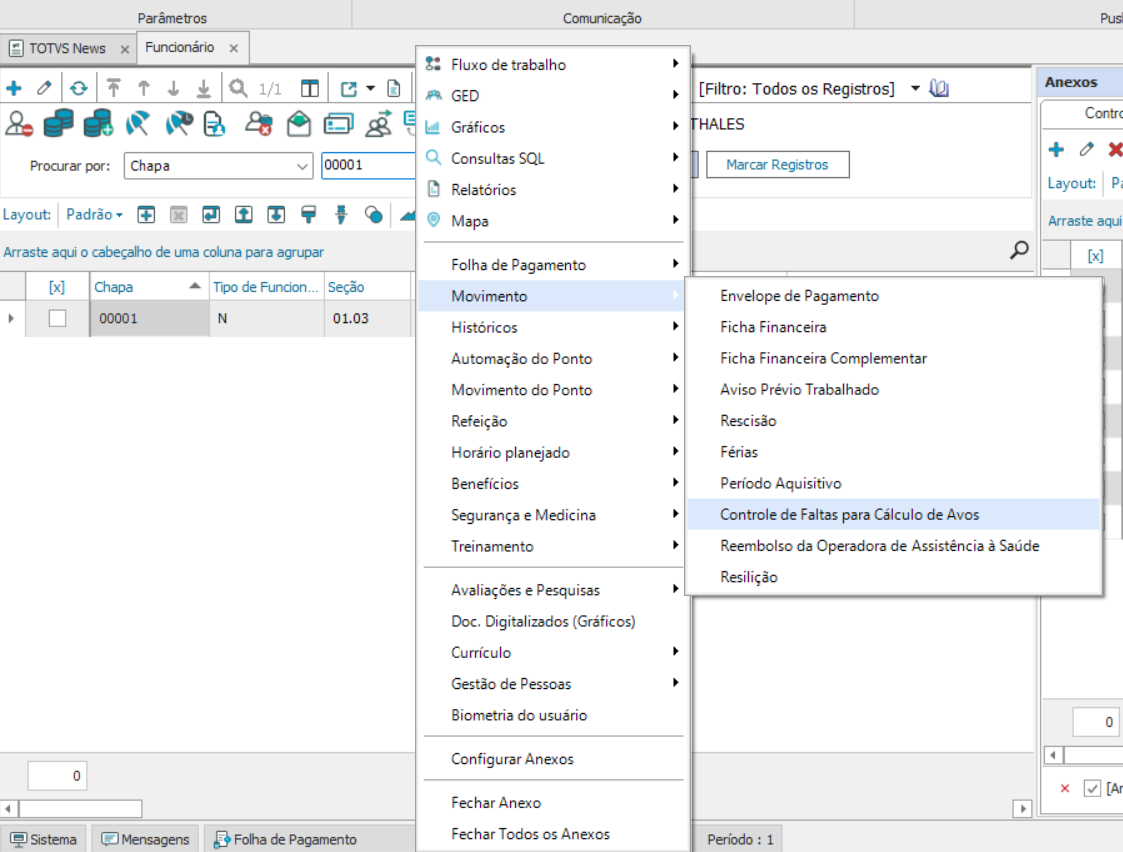Viewport: 1123px width, 852px height.
Task: Expand the Folha de Pagamento submenu
Action: (x=554, y=265)
